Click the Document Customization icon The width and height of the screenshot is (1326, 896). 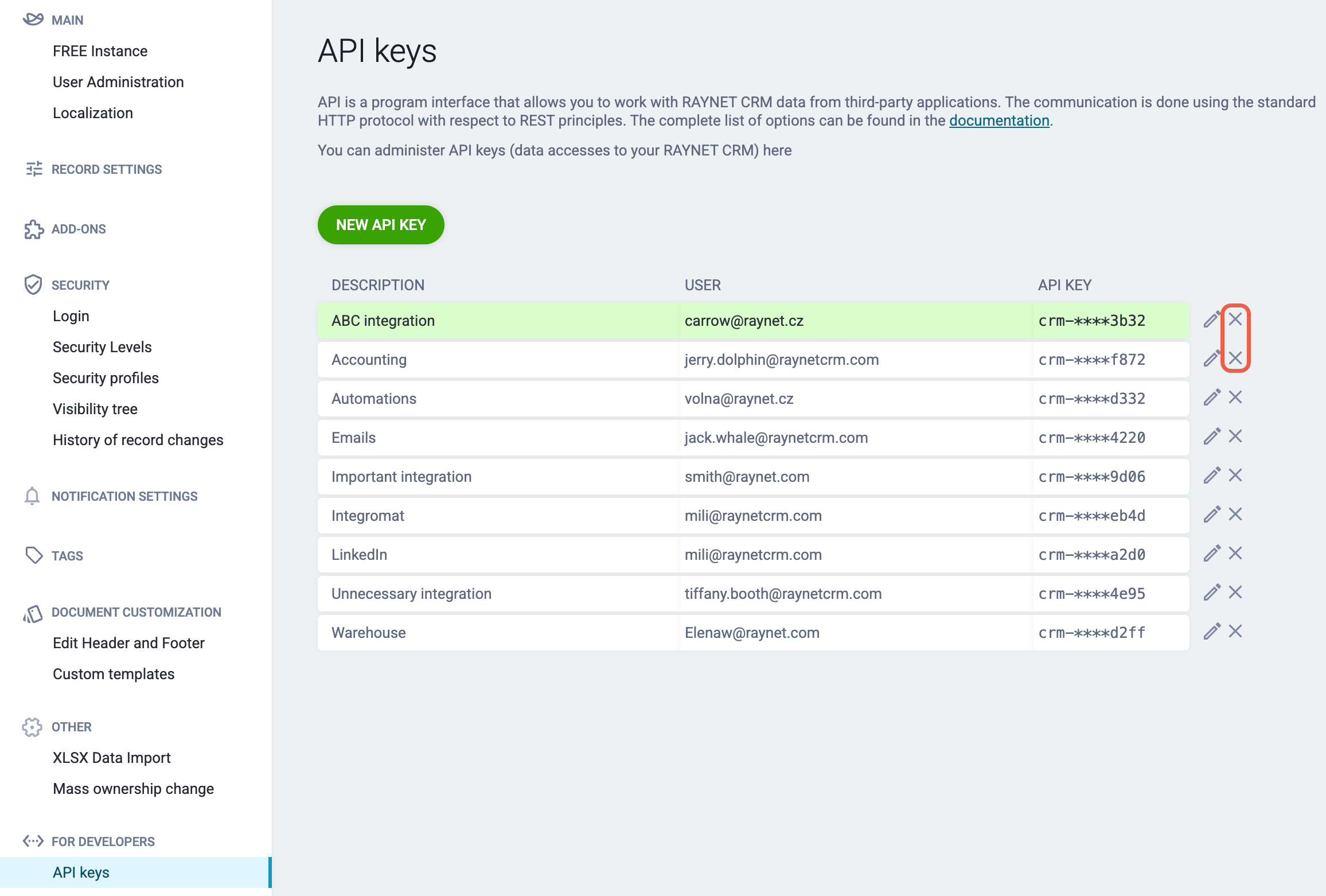pos(33,614)
